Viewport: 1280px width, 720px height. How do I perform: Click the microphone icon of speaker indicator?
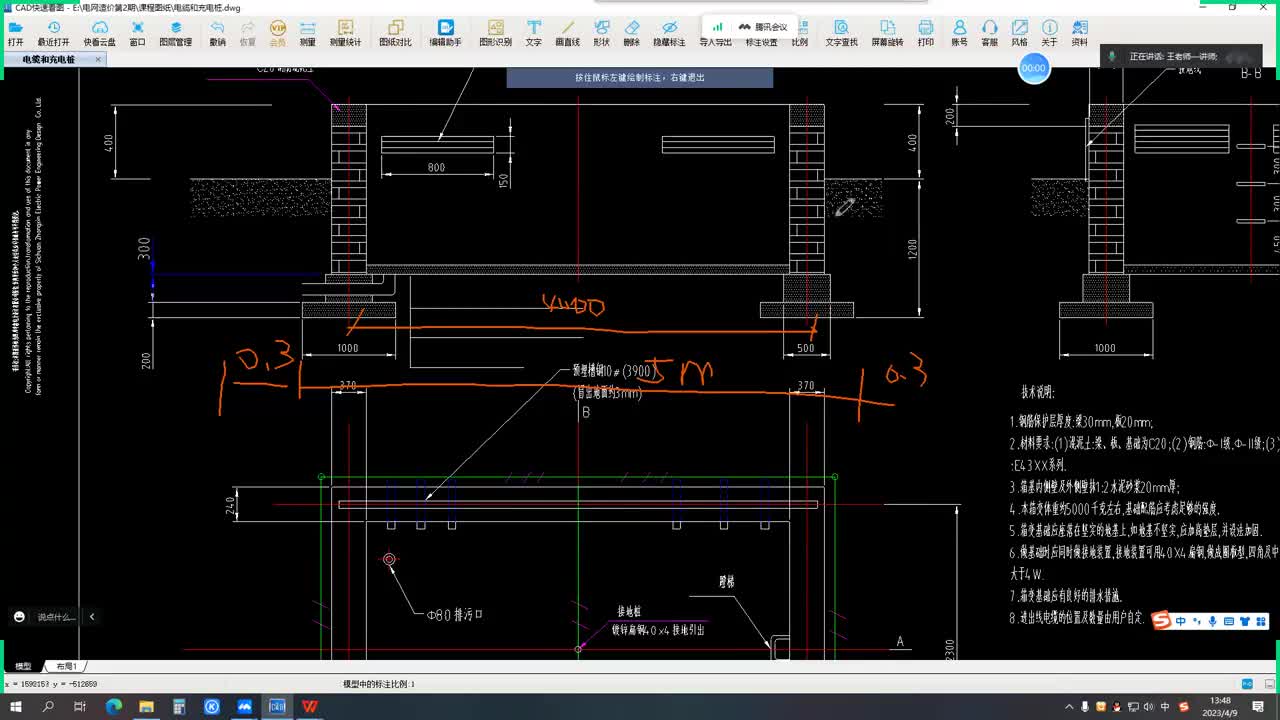click(1112, 57)
